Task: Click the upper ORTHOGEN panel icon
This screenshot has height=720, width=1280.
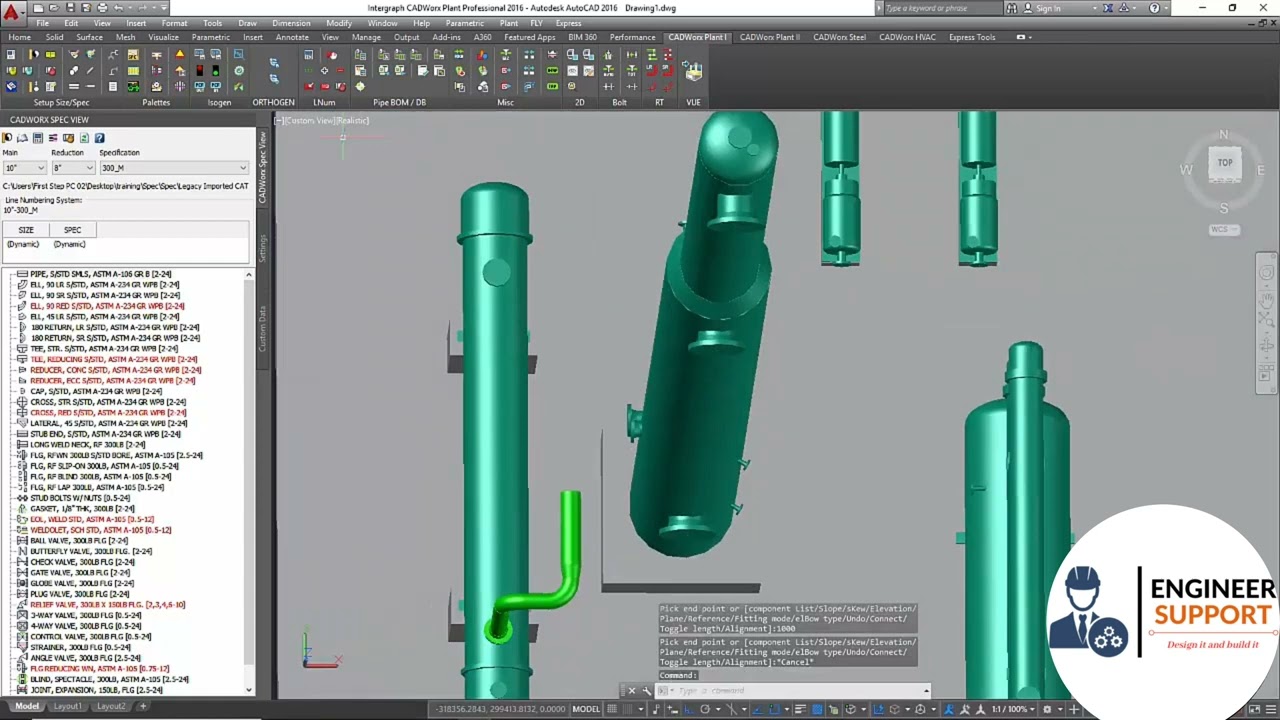Action: point(274,63)
